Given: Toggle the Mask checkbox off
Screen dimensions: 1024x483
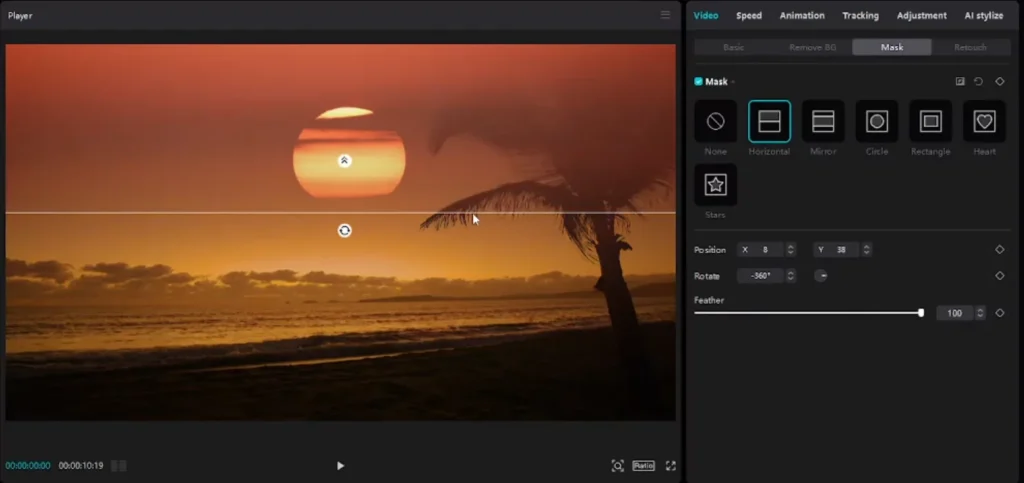Looking at the screenshot, I should pyautogui.click(x=698, y=82).
